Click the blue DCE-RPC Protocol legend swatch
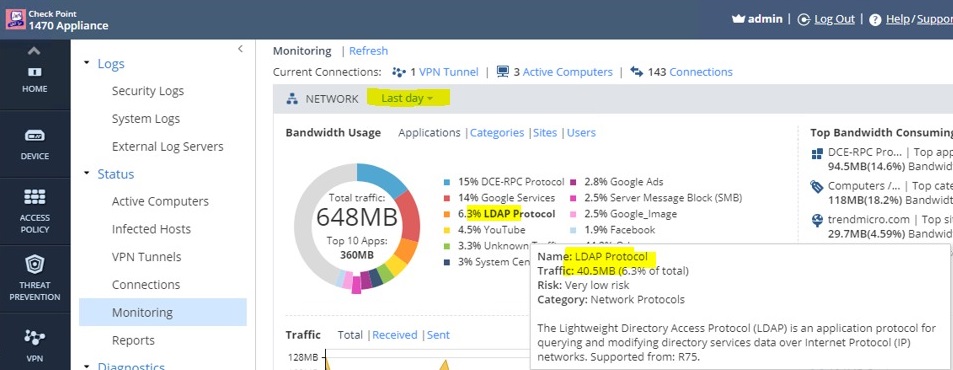Image resolution: width=953 pixels, height=370 pixels. coord(447,182)
